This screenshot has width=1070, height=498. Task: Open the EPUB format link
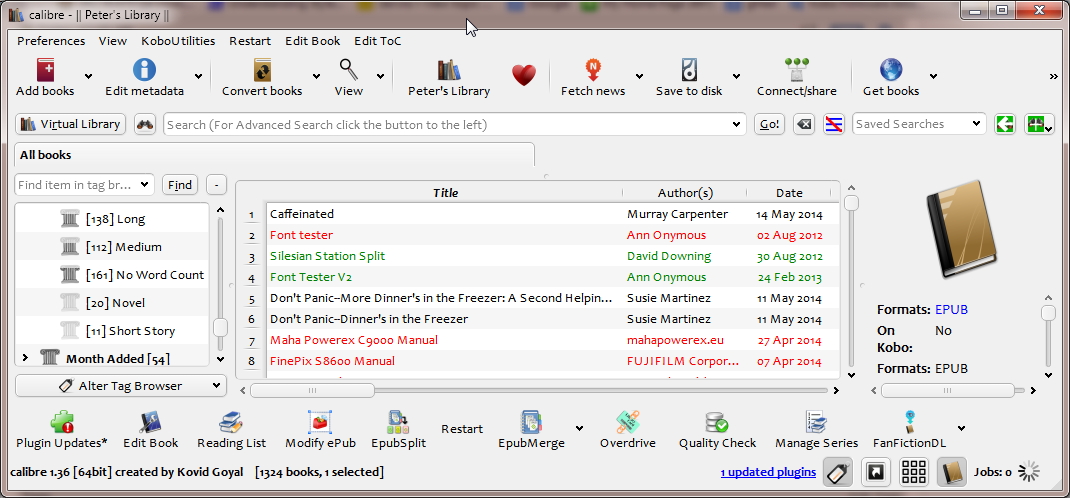(x=951, y=309)
